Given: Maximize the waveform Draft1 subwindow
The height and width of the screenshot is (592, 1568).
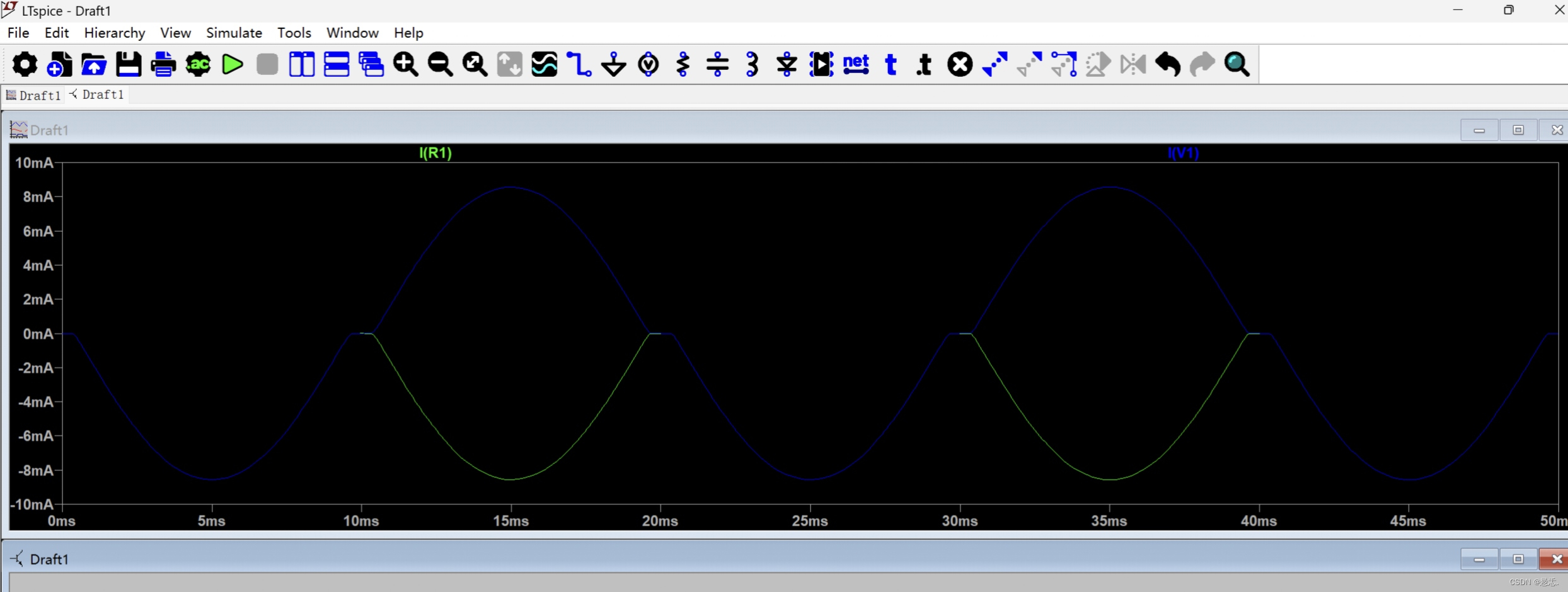Looking at the screenshot, I should click(1518, 130).
